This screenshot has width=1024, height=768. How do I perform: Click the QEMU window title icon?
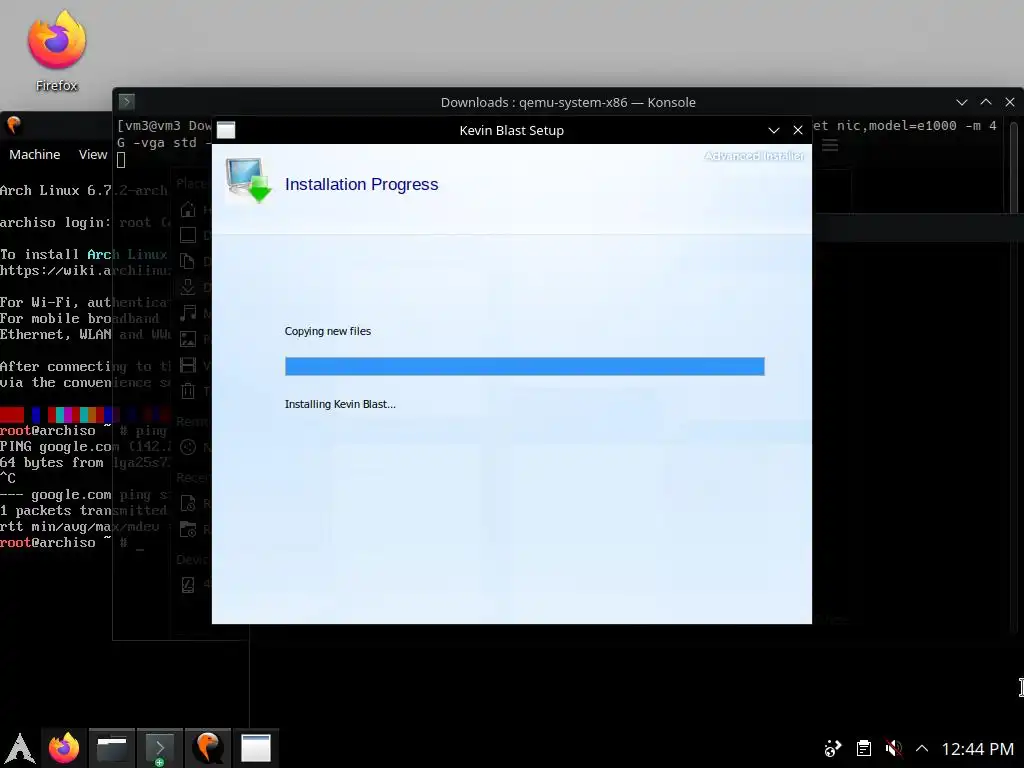[x=14, y=124]
